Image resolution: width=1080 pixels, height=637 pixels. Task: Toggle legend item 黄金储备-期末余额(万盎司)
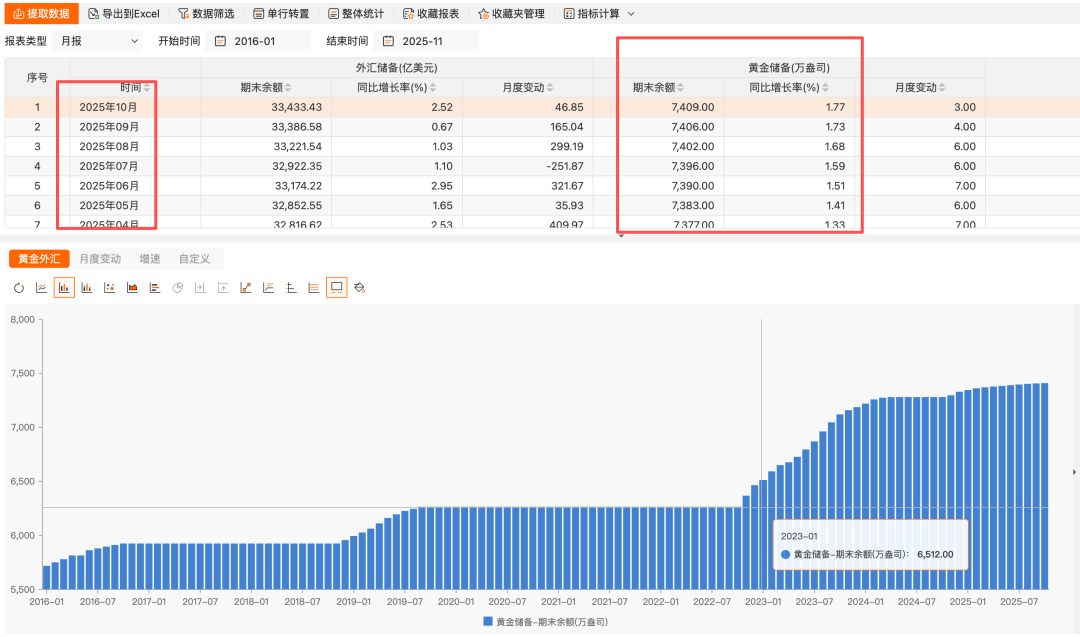pyautogui.click(x=546, y=622)
